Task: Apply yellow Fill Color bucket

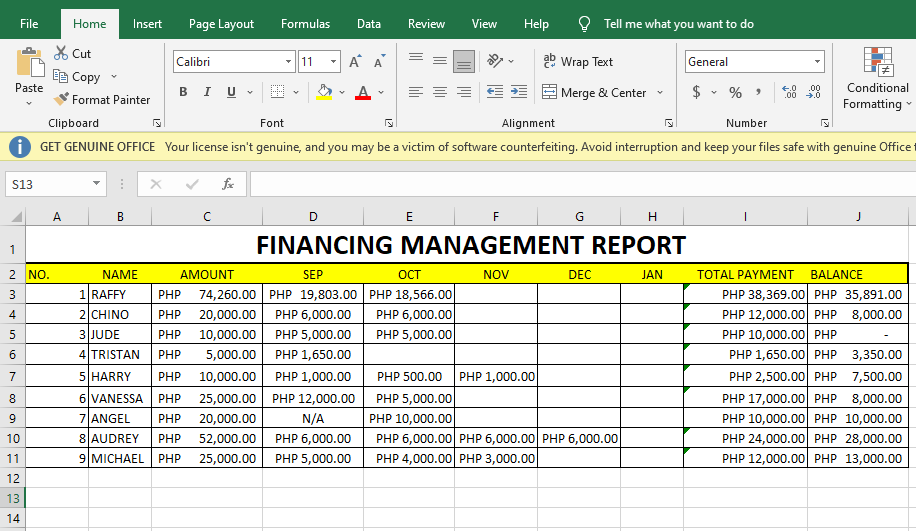Action: [324, 92]
